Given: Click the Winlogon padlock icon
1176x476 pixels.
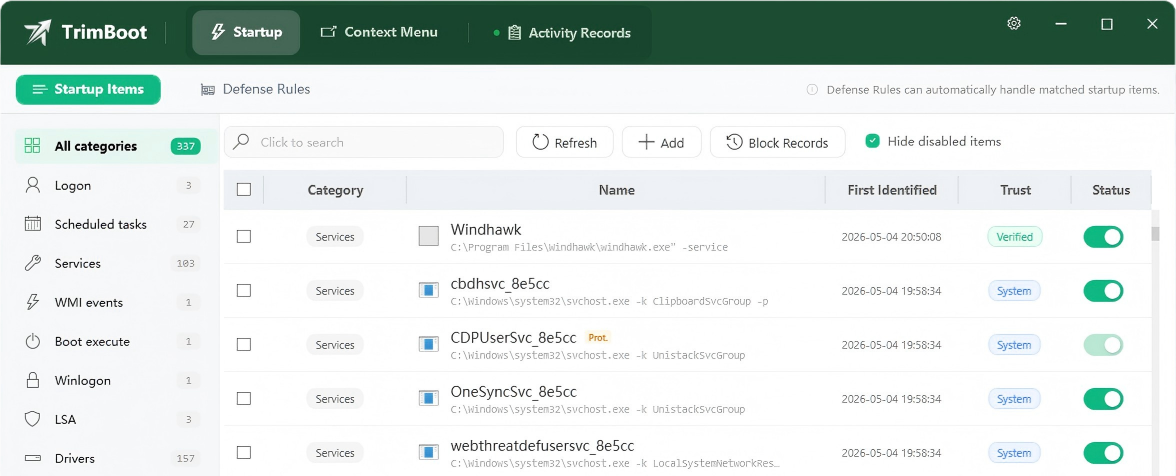Looking at the screenshot, I should pos(32,380).
